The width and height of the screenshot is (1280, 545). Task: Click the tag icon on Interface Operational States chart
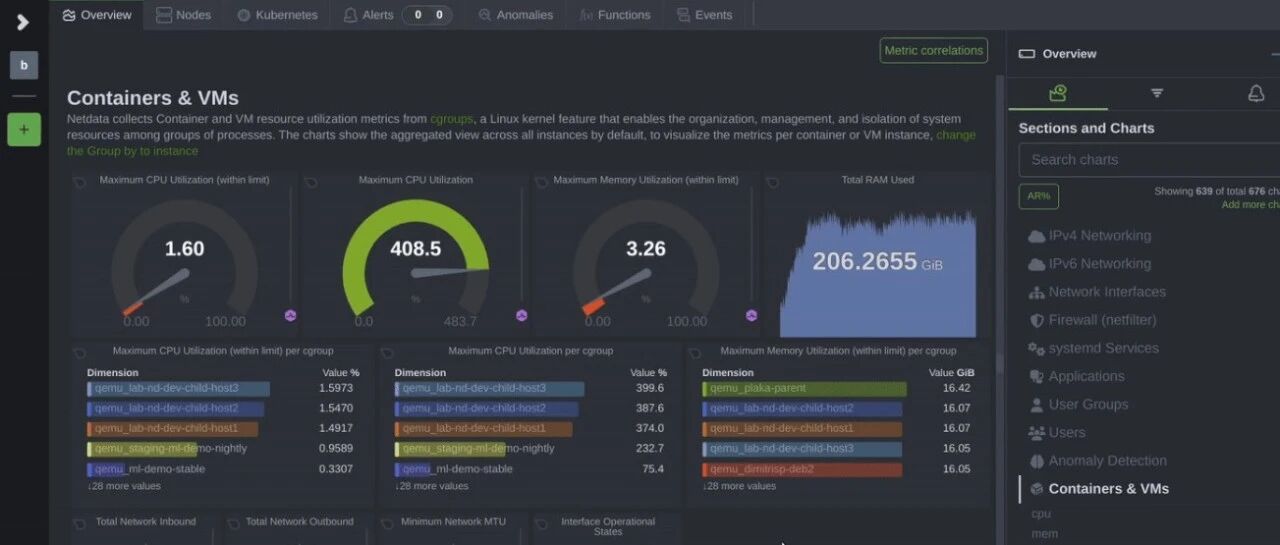coord(541,522)
